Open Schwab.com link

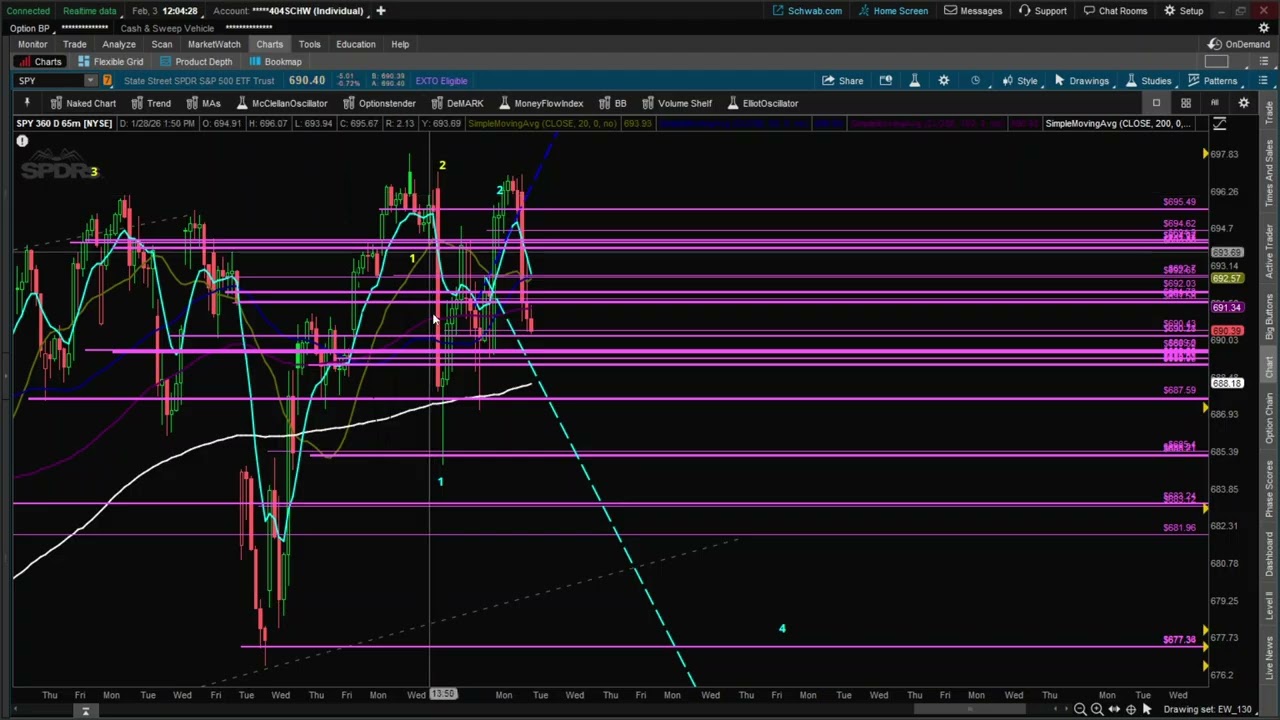tap(807, 10)
